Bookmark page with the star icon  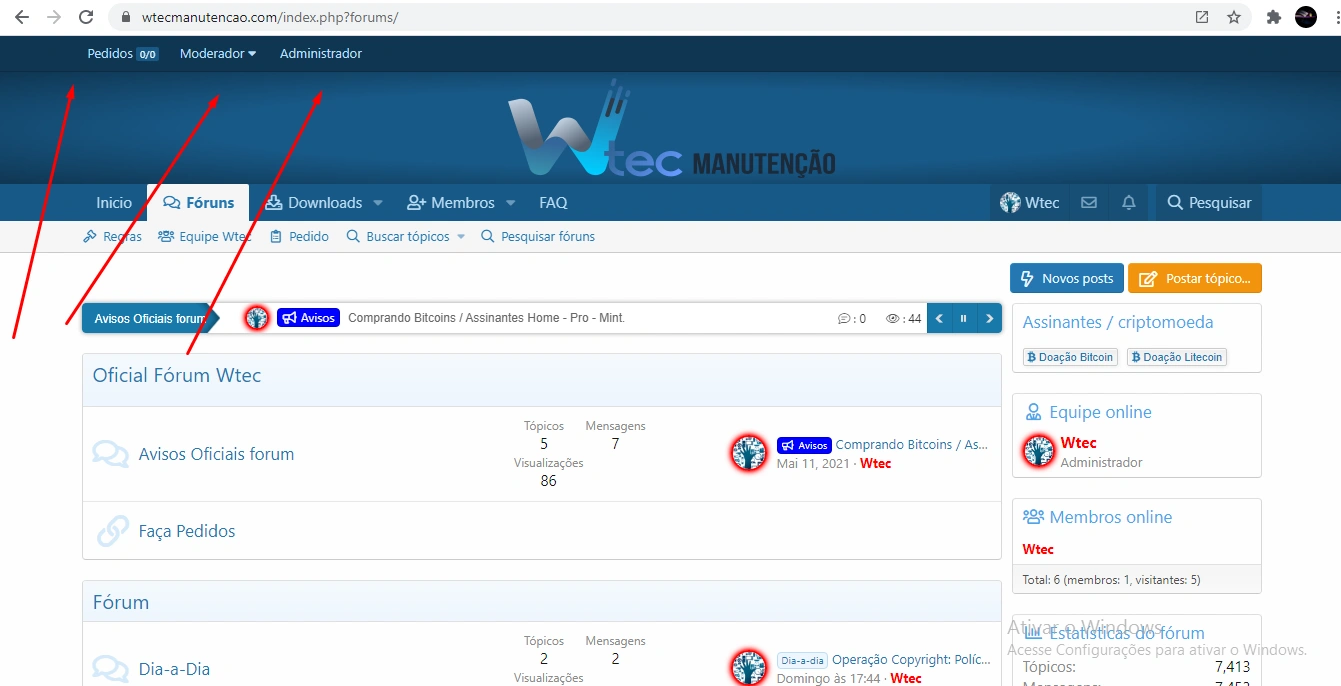[x=1234, y=17]
